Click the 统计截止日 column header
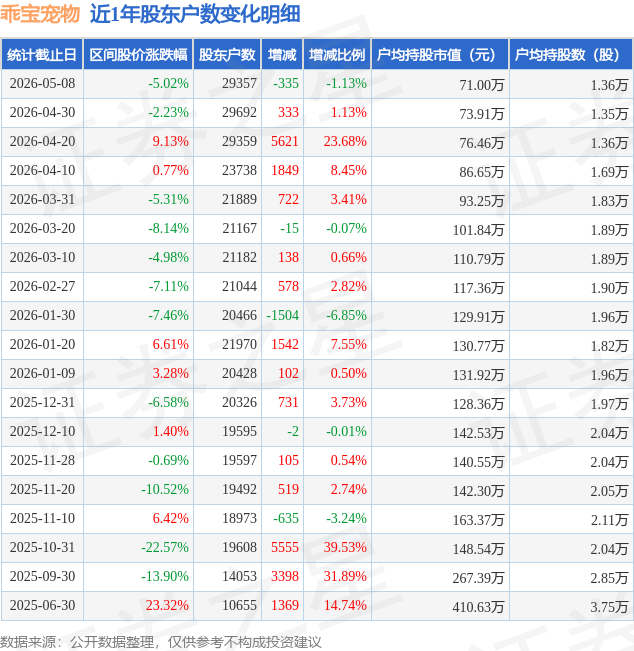Image resolution: width=634 pixels, height=651 pixels. tap(42, 54)
